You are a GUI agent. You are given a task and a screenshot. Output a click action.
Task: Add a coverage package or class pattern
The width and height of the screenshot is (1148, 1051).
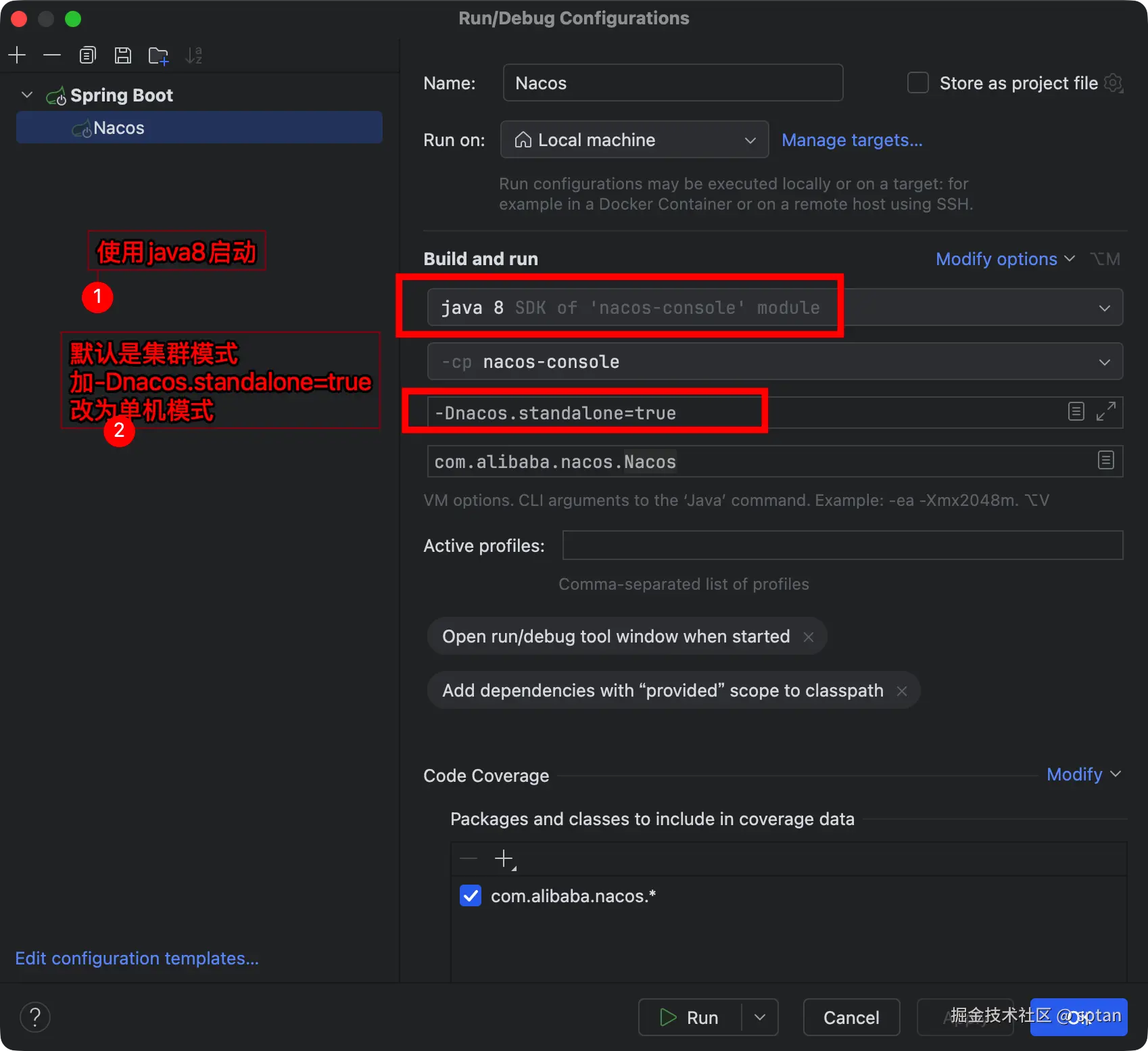pyautogui.click(x=504, y=859)
